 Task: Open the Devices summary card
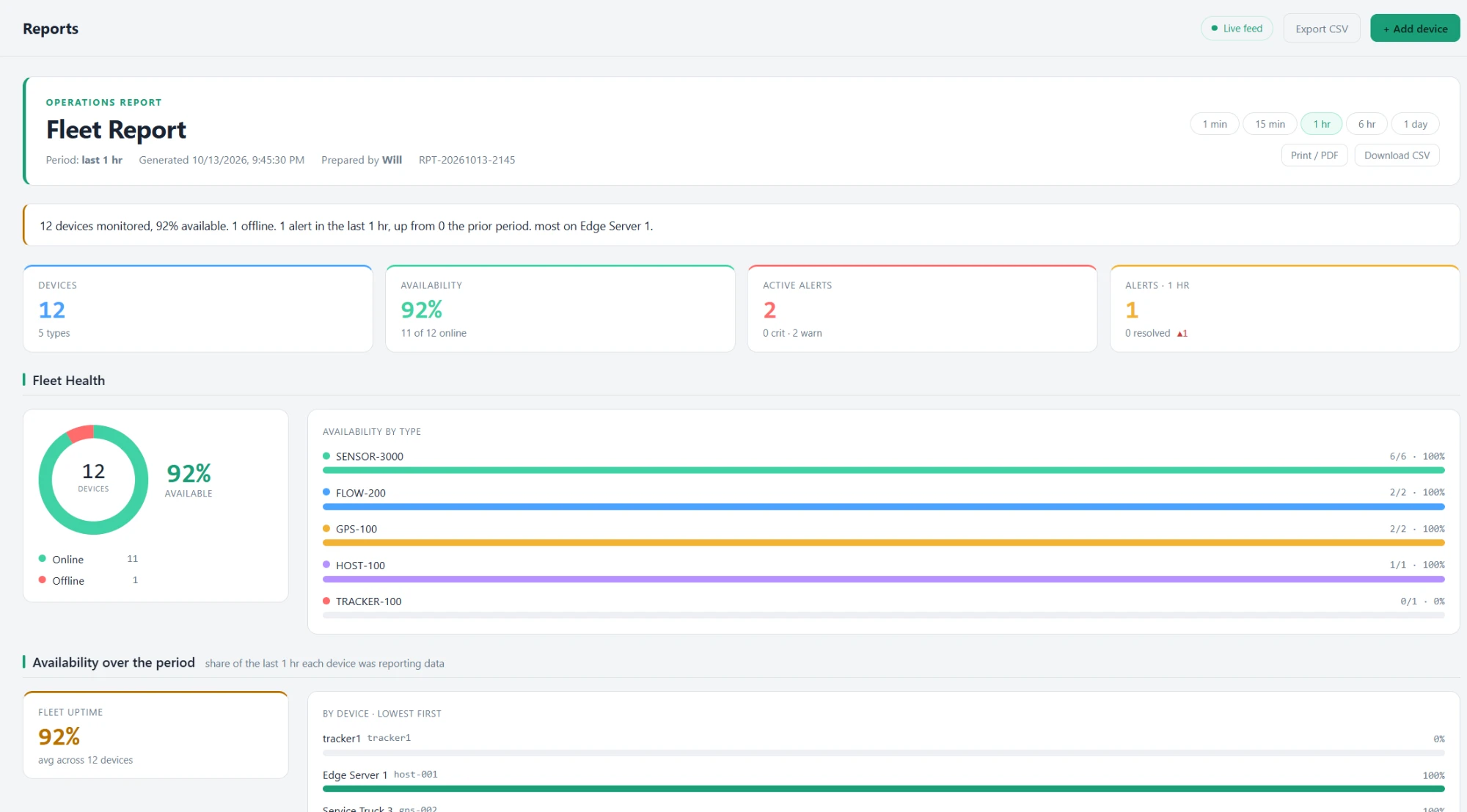[198, 309]
